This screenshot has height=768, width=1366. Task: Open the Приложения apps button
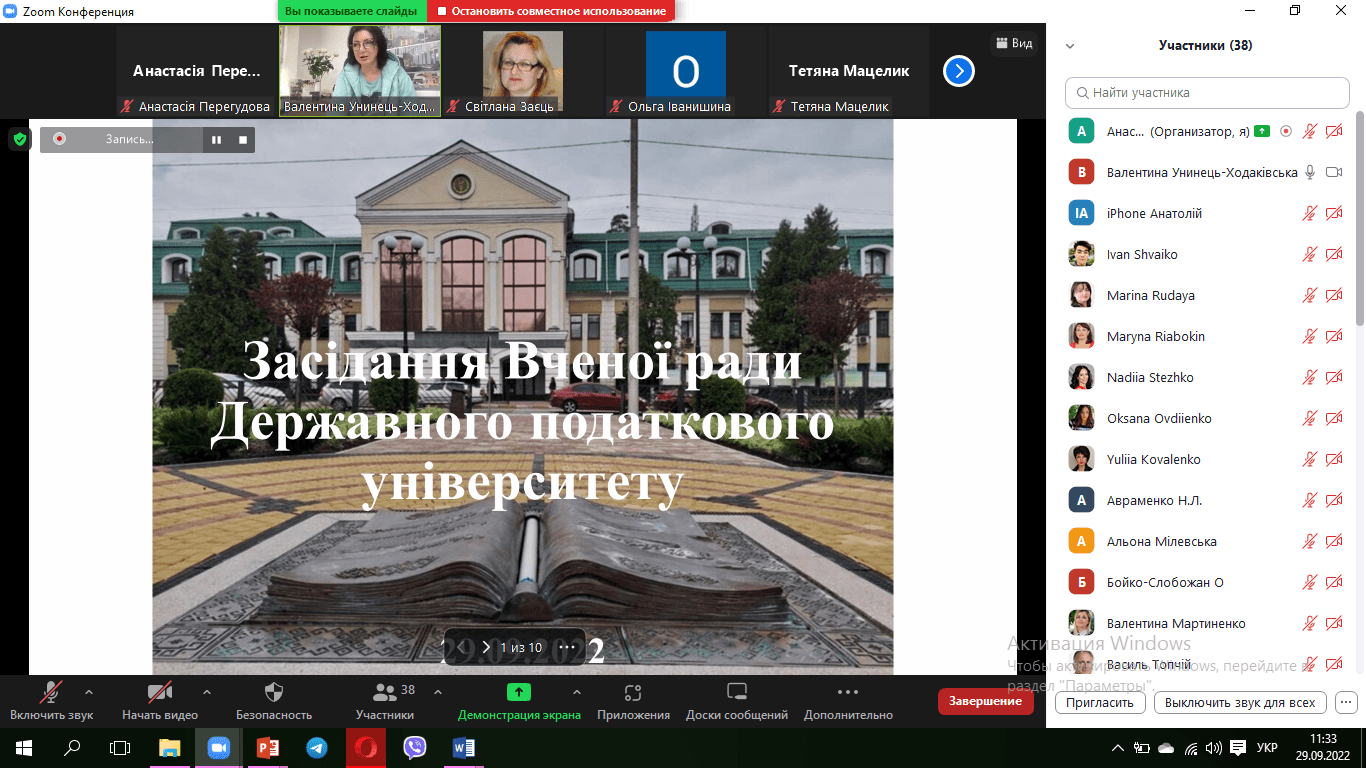(x=633, y=701)
